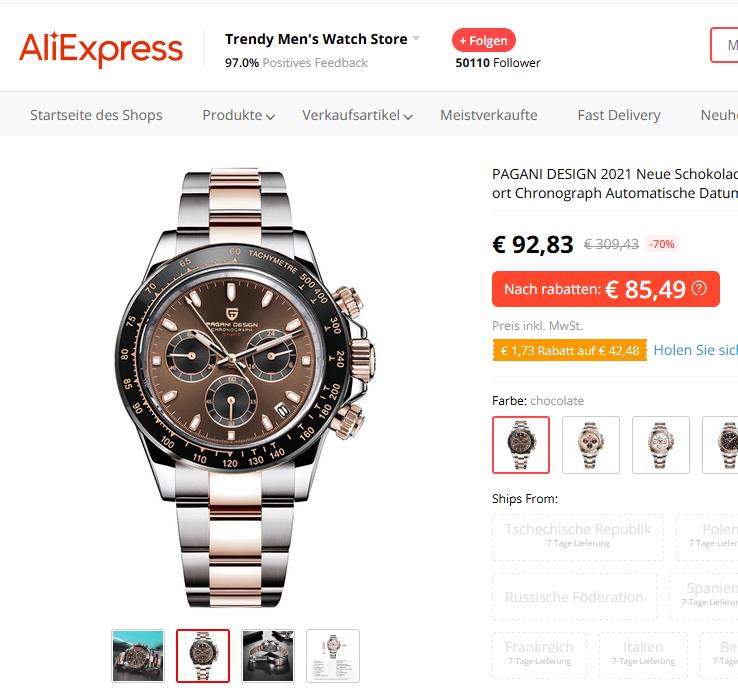Choose Russische Föderation shipping origin
The width and height of the screenshot is (738, 695).
574,597
